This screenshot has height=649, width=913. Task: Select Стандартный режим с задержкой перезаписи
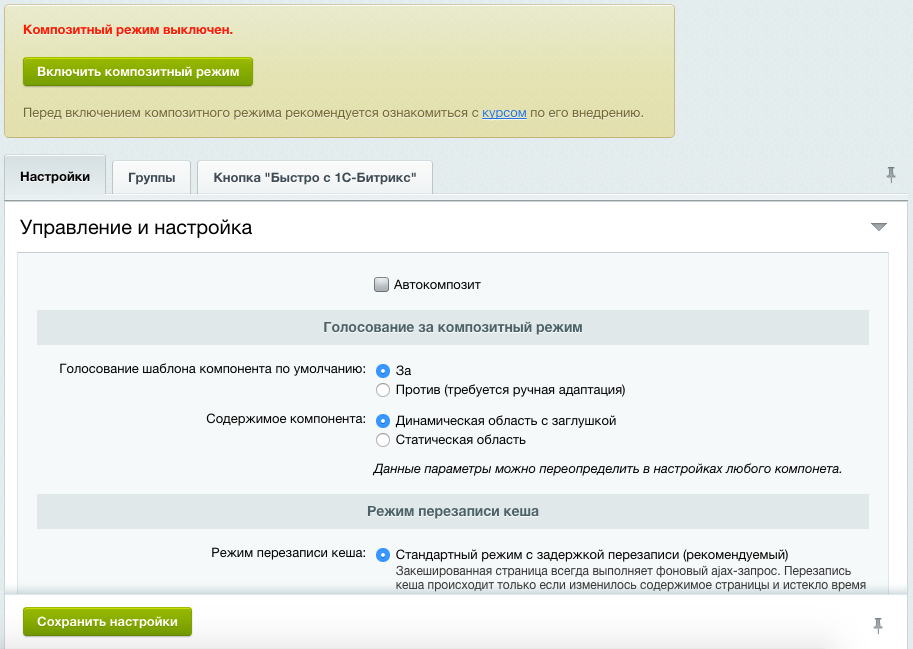pyautogui.click(x=382, y=555)
